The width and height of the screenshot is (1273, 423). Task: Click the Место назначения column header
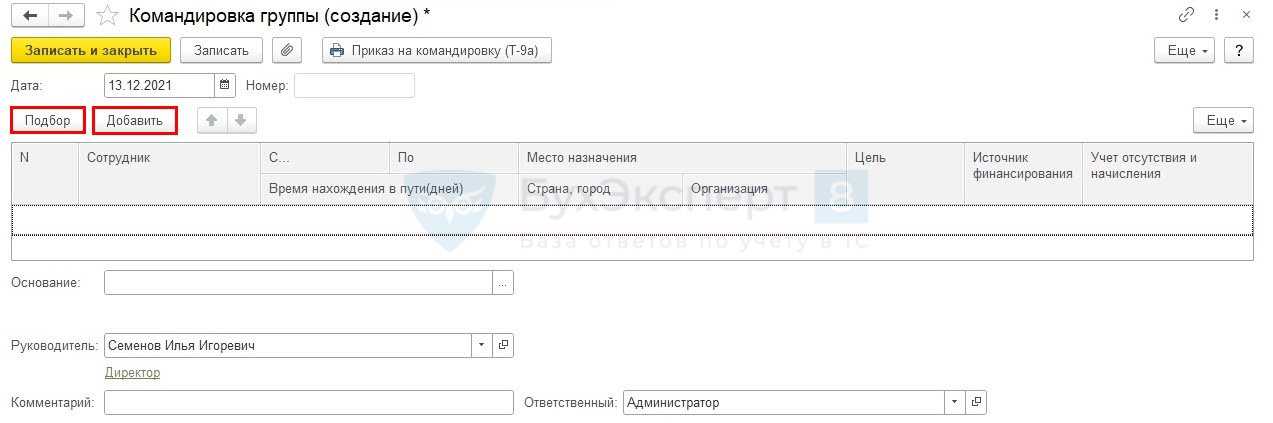[683, 158]
